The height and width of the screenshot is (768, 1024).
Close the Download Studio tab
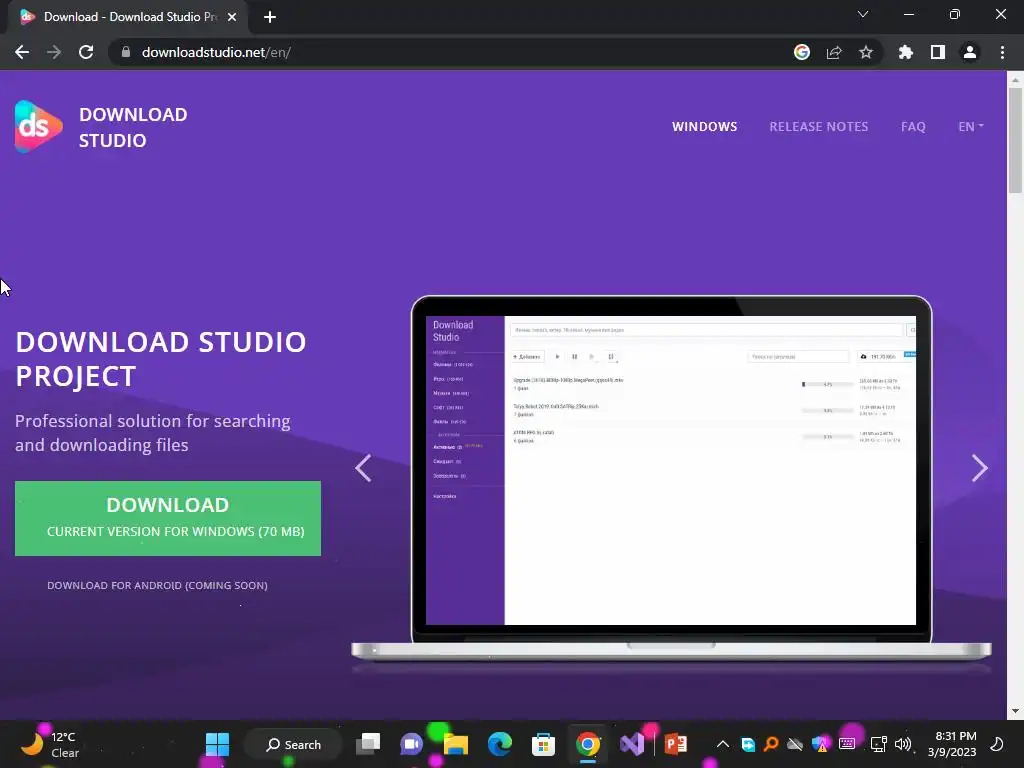coord(232,17)
